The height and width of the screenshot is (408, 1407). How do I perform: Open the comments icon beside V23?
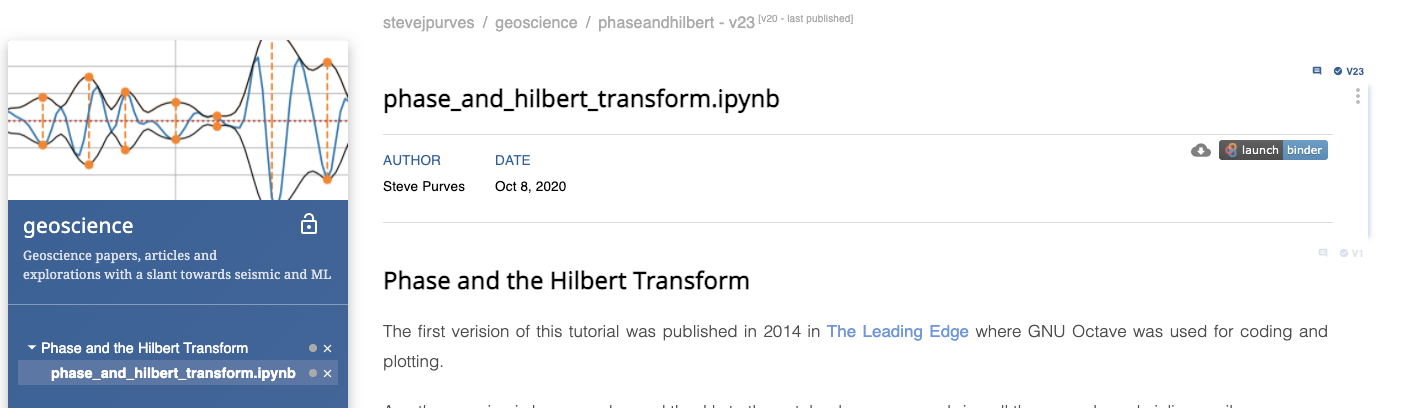tap(1317, 71)
